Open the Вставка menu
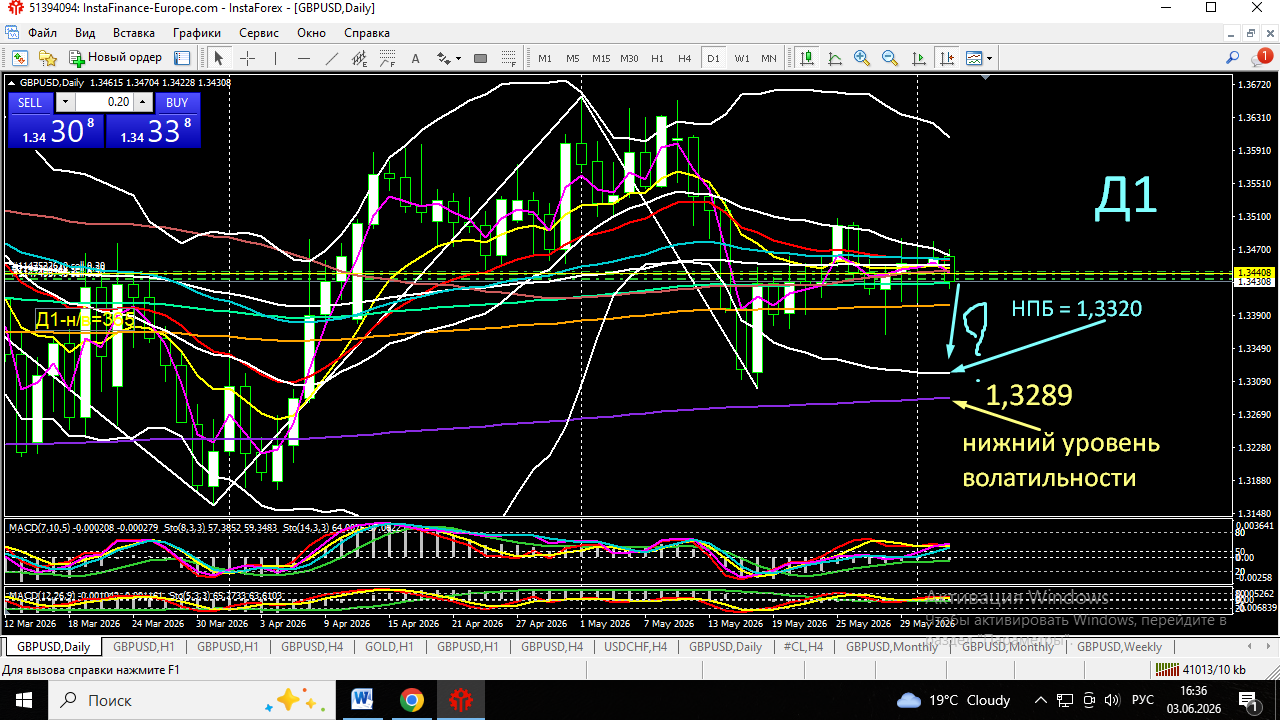 tap(133, 32)
